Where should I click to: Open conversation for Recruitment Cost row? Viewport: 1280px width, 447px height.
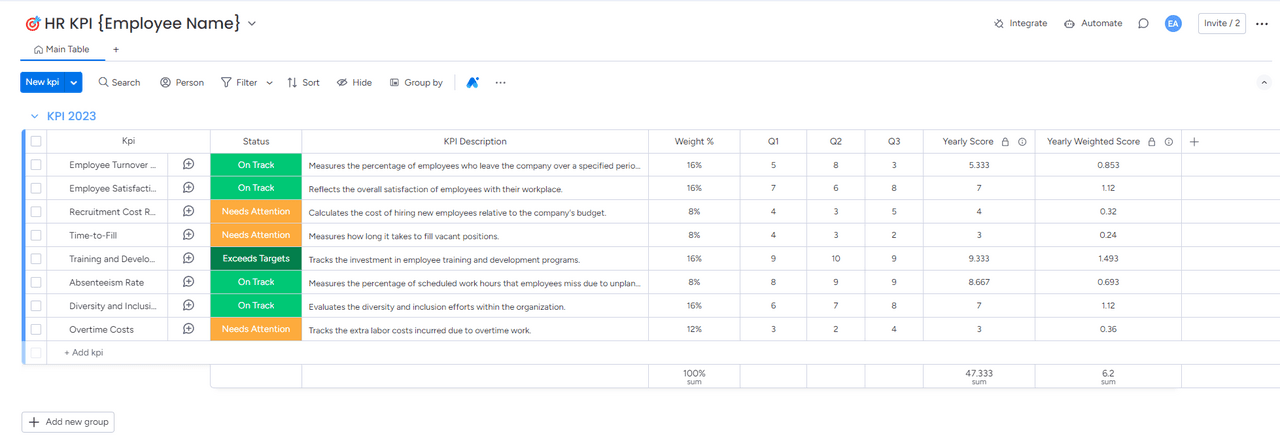tap(188, 212)
